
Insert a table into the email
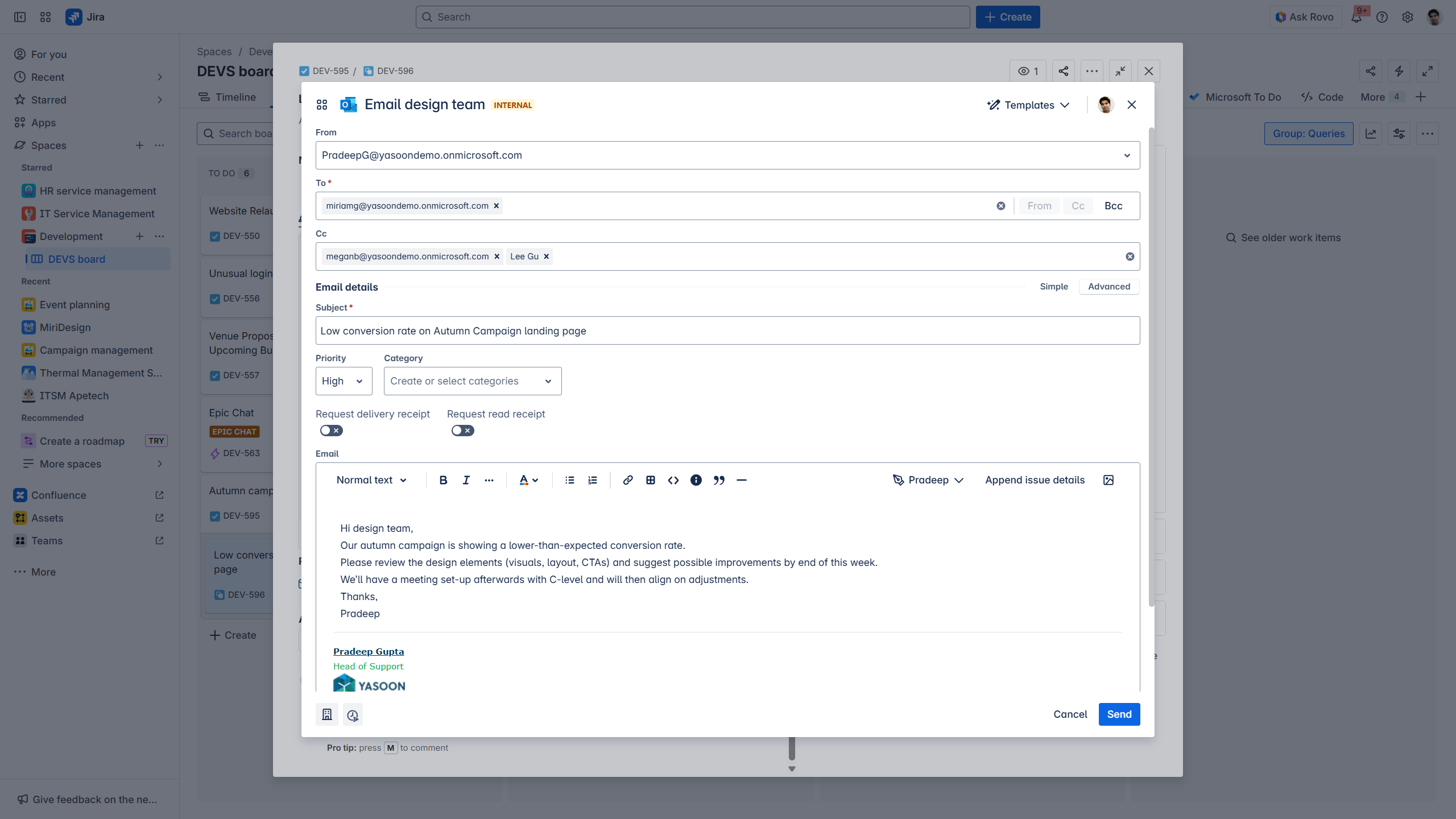[x=650, y=480]
